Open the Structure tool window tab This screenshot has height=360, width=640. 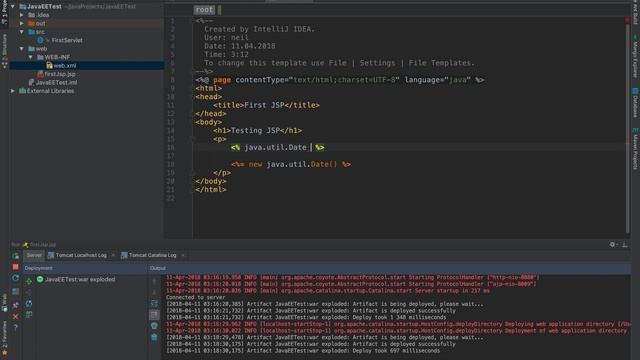click(x=4, y=51)
